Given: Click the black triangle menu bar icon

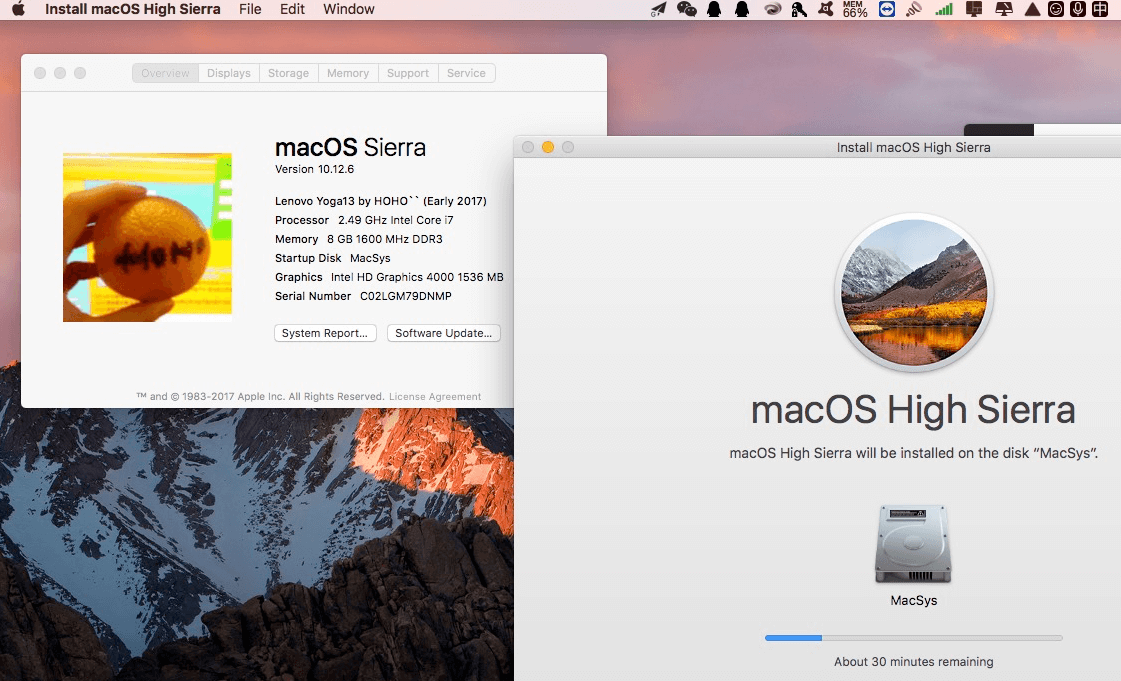Looking at the screenshot, I should [1032, 9].
